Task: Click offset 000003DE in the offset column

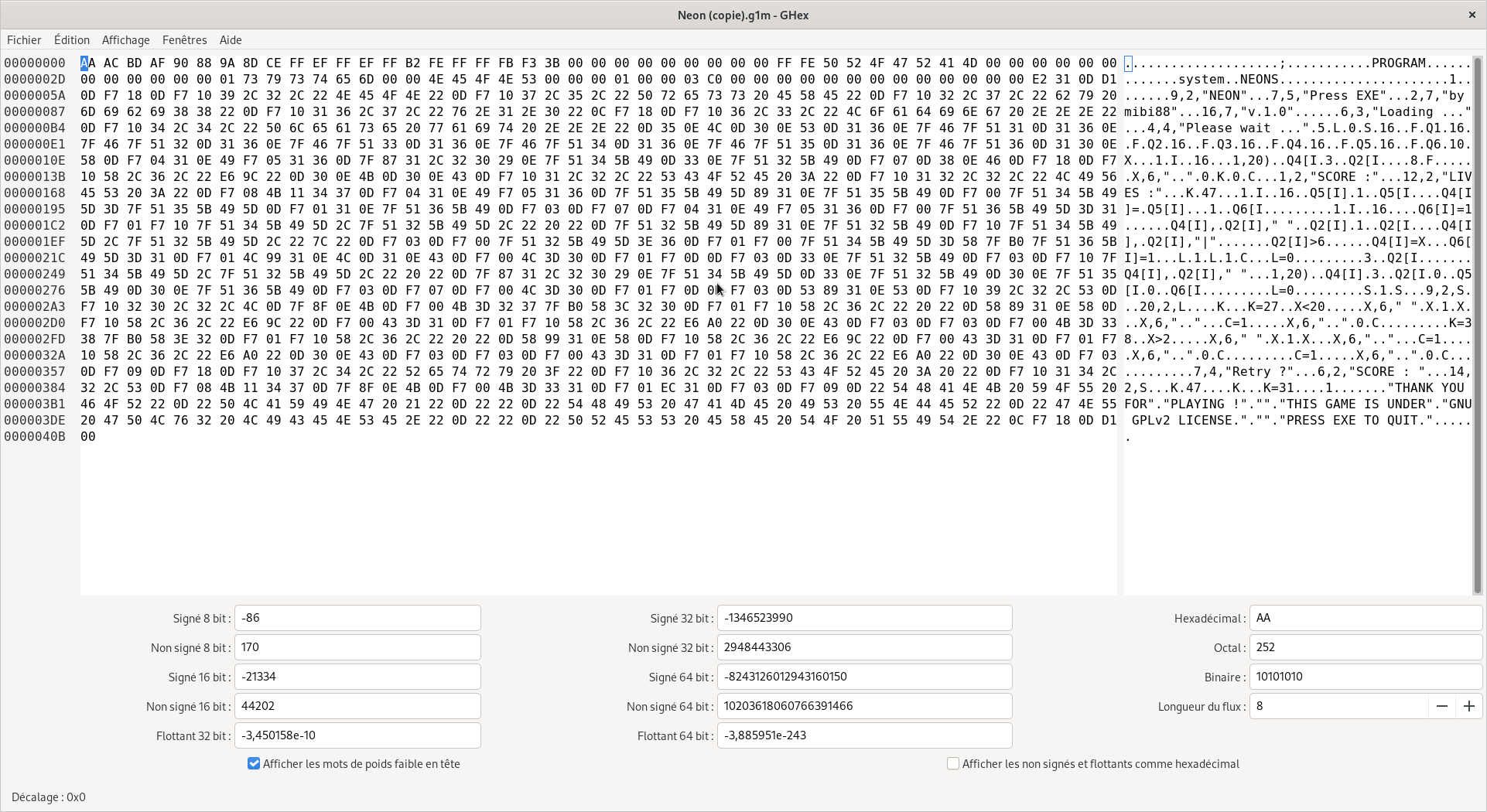Action: [x=35, y=421]
